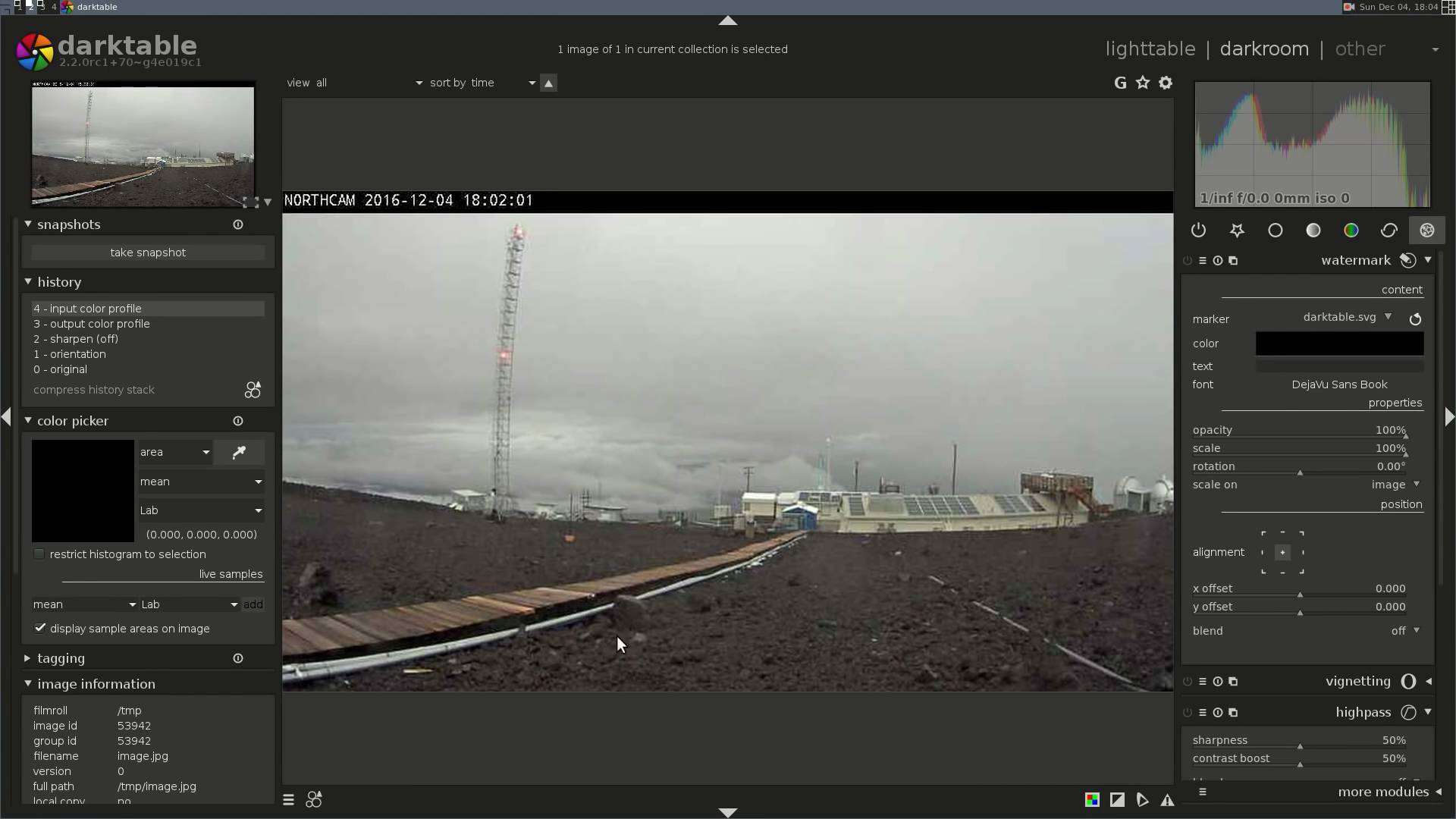Open the favorites module group star icon
This screenshot has height=819, width=1456.
pyautogui.click(x=1237, y=231)
